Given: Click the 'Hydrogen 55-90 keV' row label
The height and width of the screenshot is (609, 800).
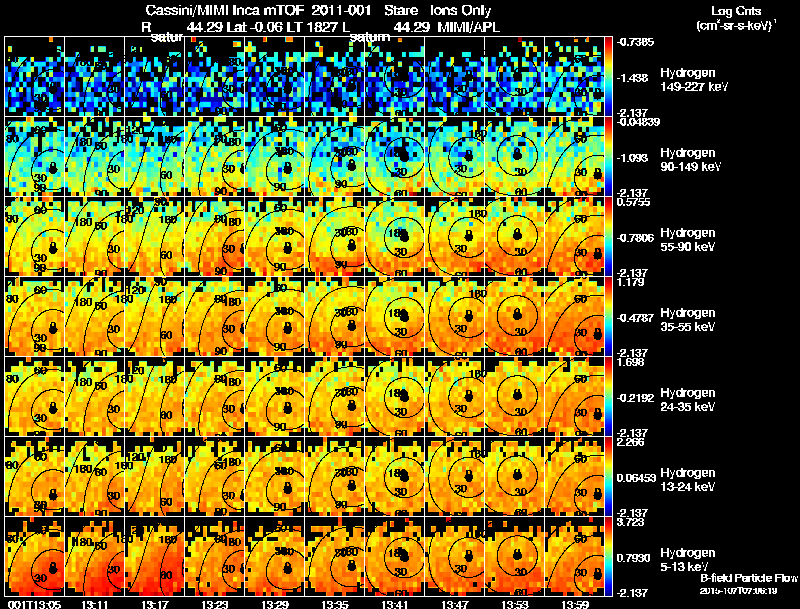Looking at the screenshot, I should pos(688,240).
